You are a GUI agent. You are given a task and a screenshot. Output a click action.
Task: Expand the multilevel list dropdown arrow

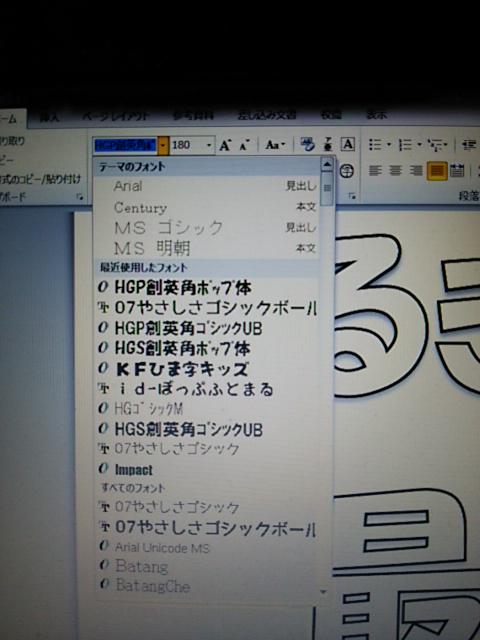point(445,144)
